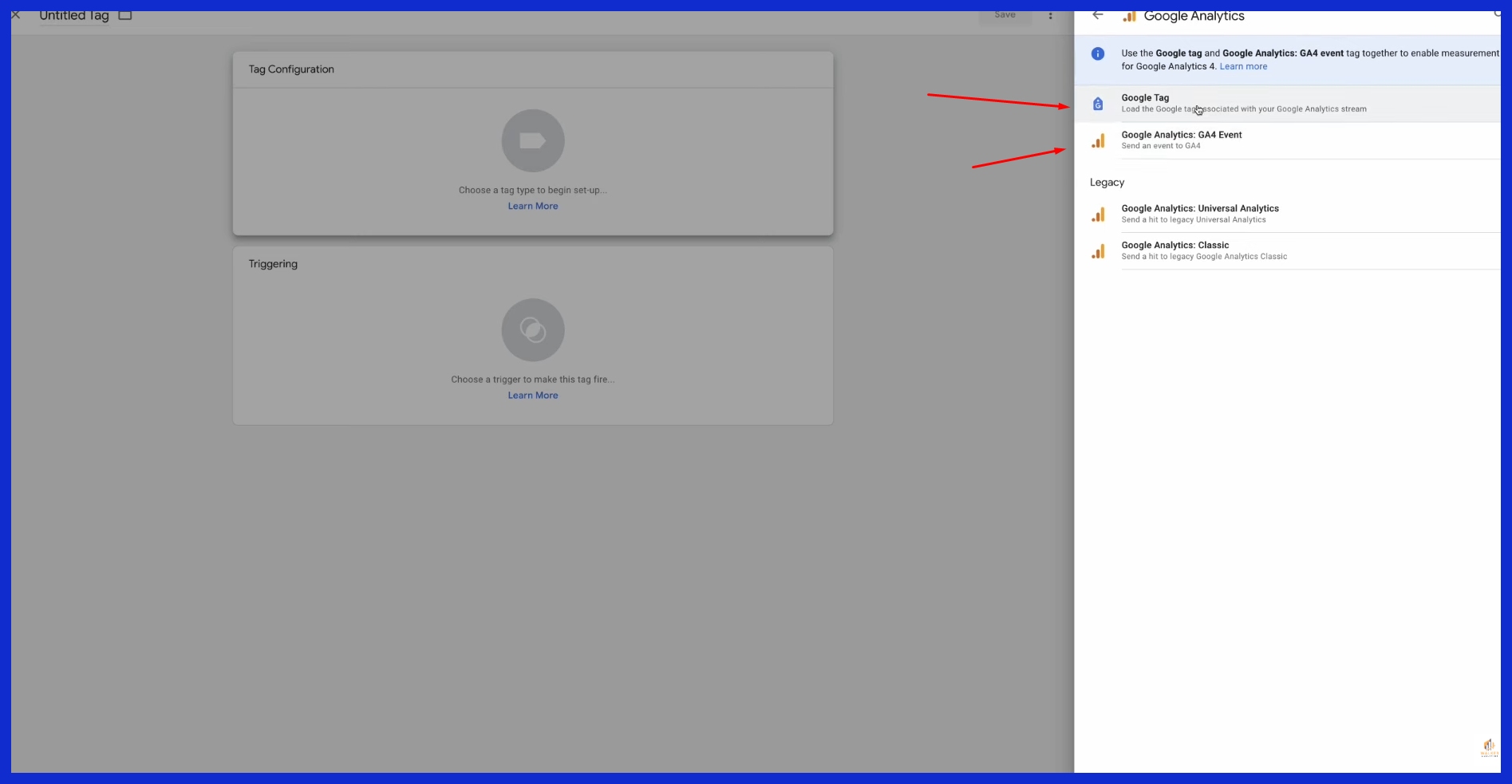The image size is (1512, 784).
Task: Click the info icon in the blue banner
Action: point(1098,54)
